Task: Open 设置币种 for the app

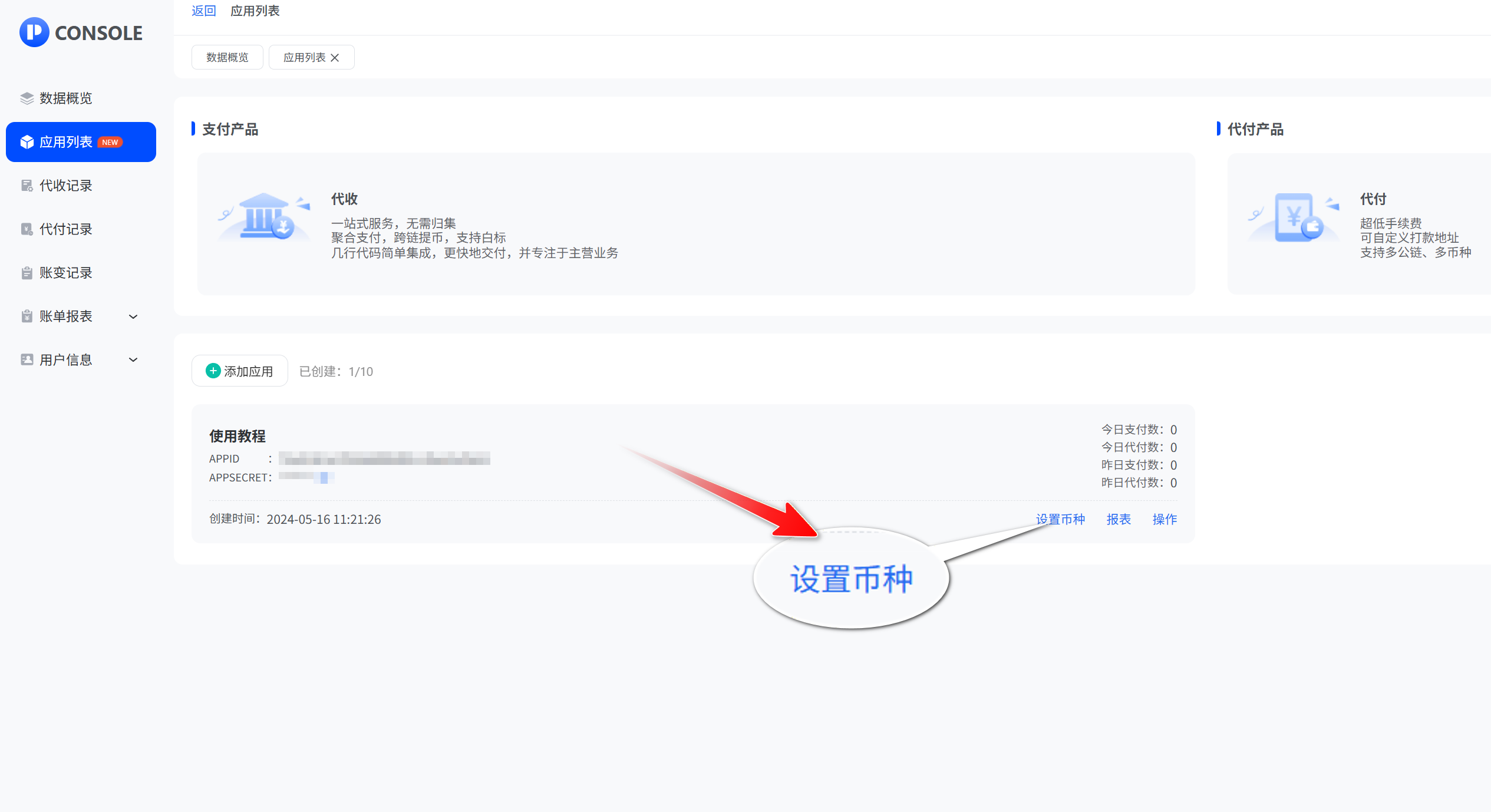Action: 1060,519
